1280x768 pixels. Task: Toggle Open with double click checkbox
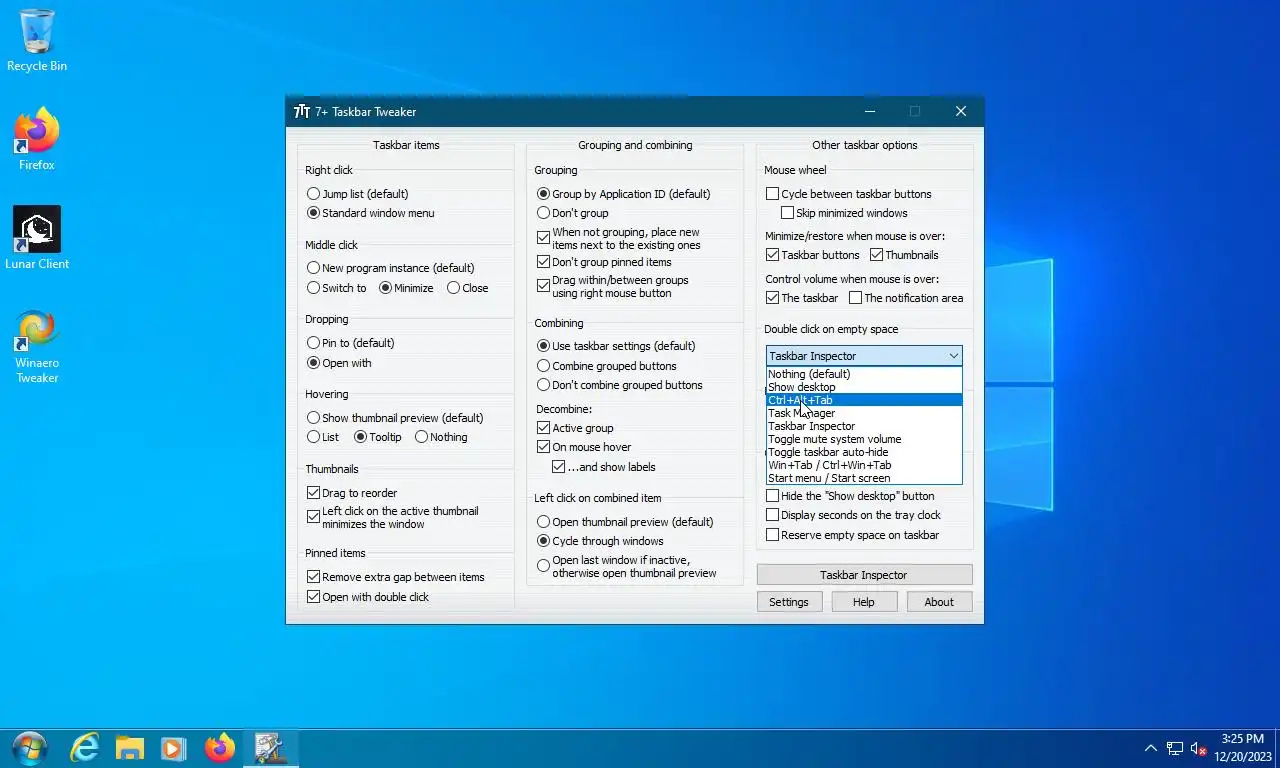[367, 597]
